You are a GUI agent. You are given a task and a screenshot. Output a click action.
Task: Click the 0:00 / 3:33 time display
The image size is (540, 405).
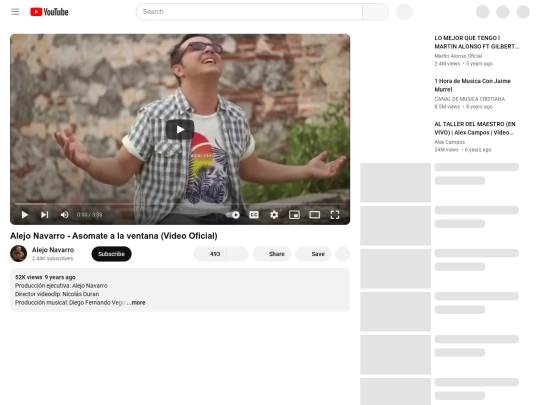tap(89, 215)
